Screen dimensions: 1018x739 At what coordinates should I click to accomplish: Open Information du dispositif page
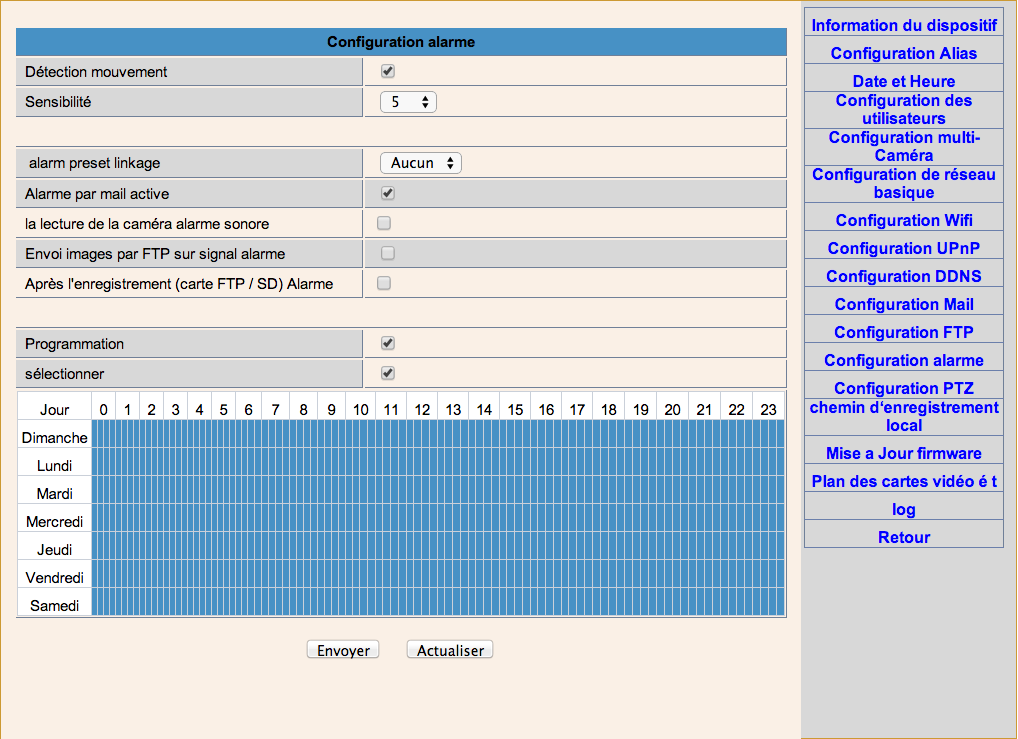pyautogui.click(x=903, y=25)
